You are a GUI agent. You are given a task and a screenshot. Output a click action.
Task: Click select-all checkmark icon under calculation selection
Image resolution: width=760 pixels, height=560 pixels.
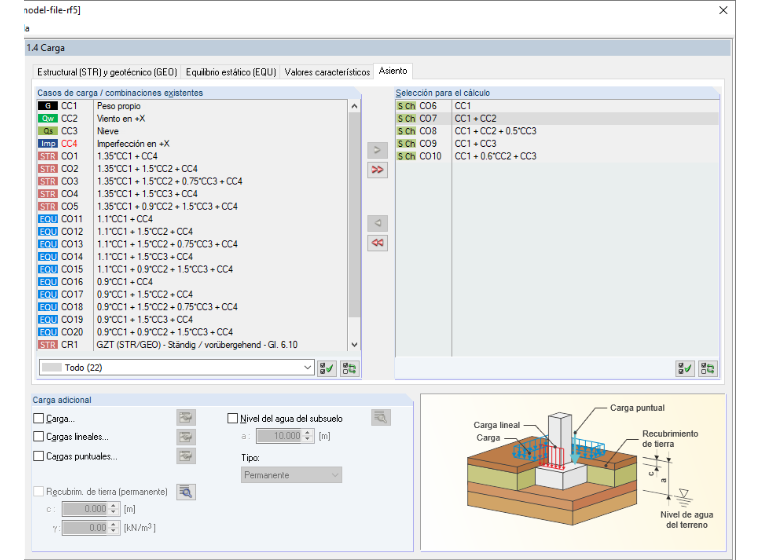click(x=685, y=368)
